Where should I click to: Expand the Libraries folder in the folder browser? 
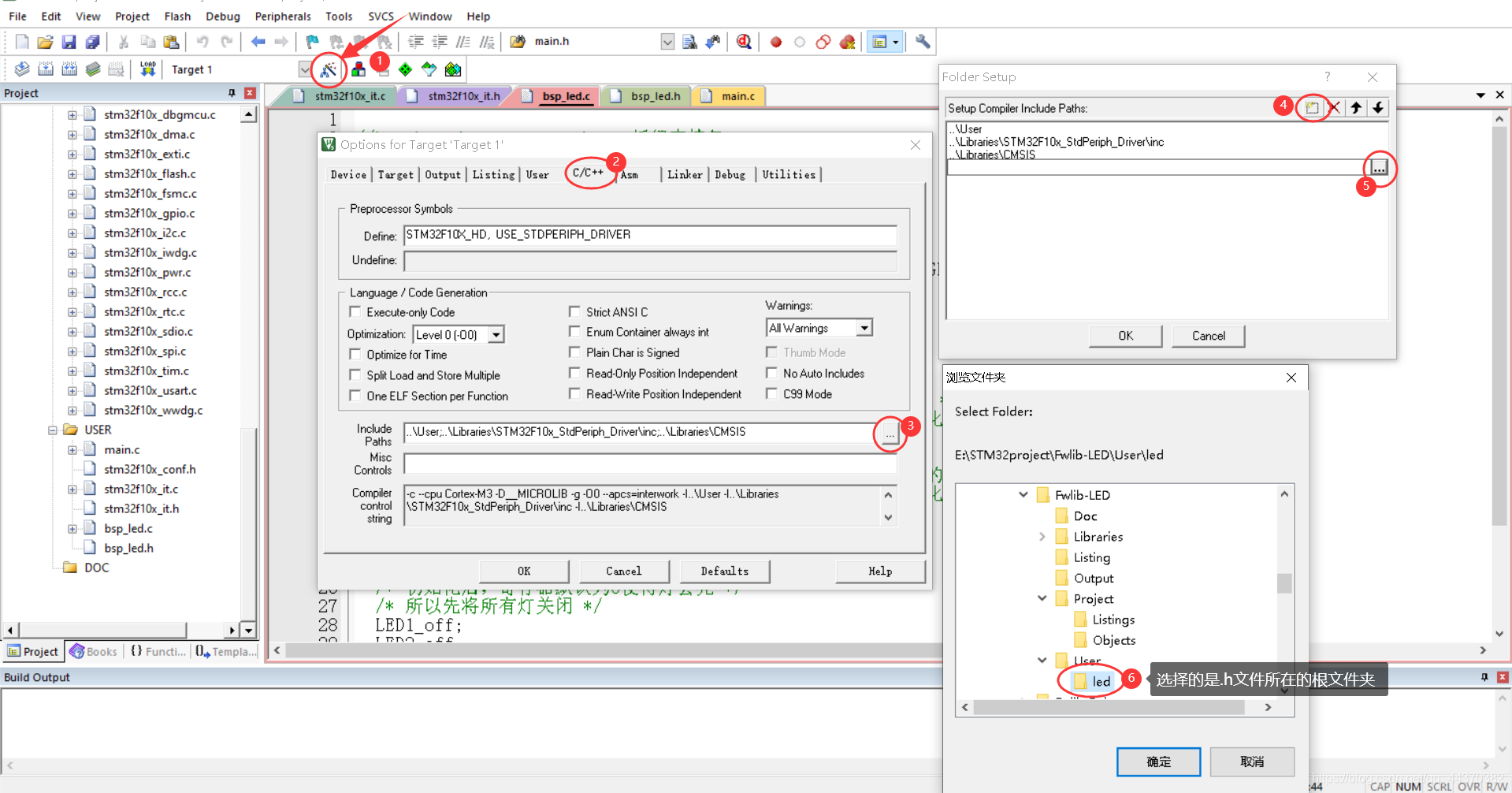coord(1042,537)
